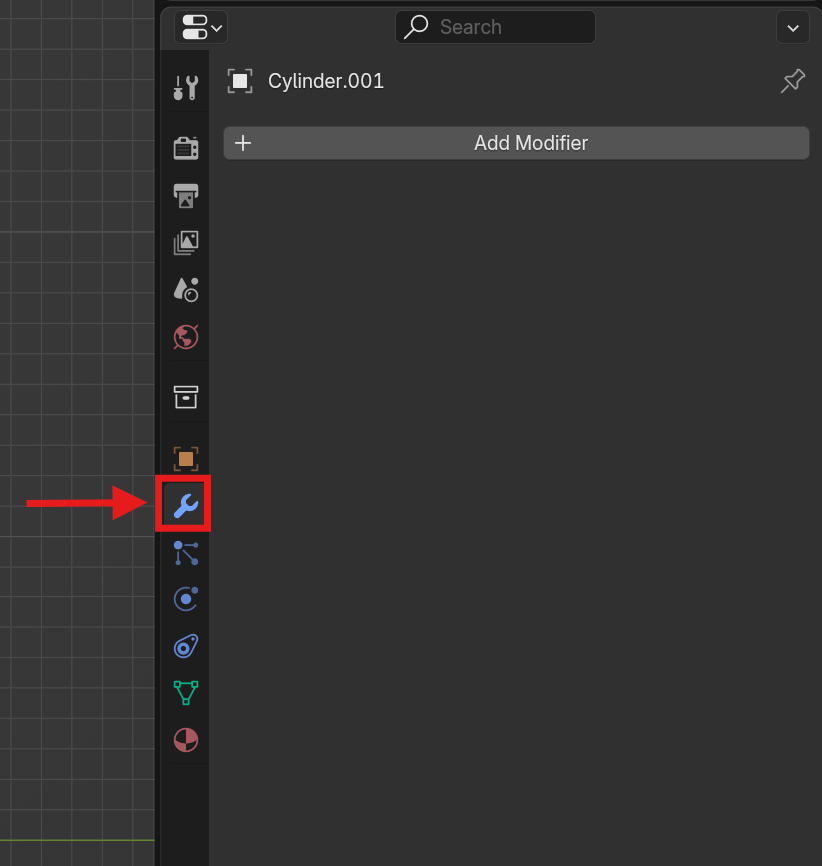Open the Render properties tab
Image resolution: width=822 pixels, height=866 pixels.
click(186, 148)
